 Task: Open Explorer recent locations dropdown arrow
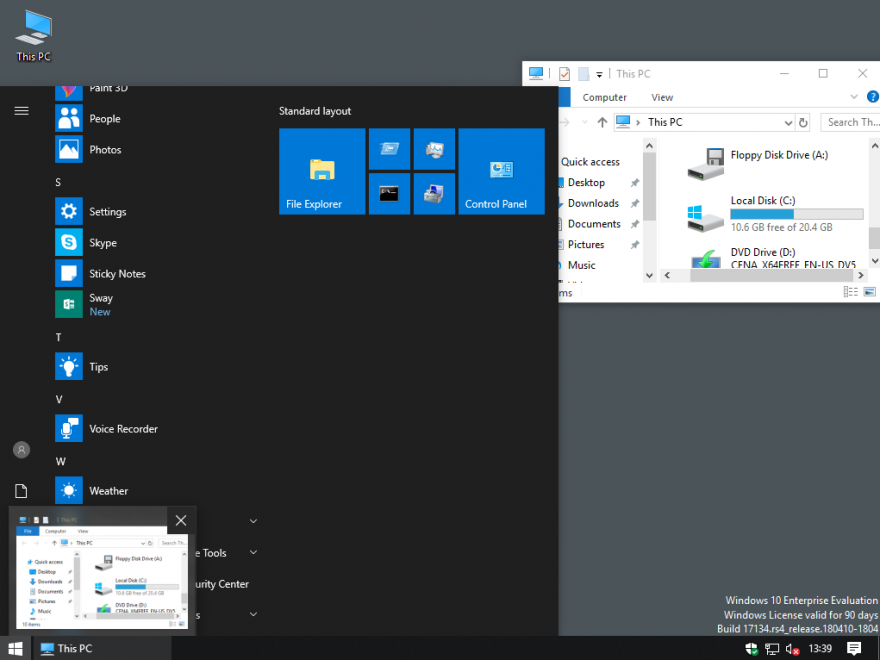[585, 122]
